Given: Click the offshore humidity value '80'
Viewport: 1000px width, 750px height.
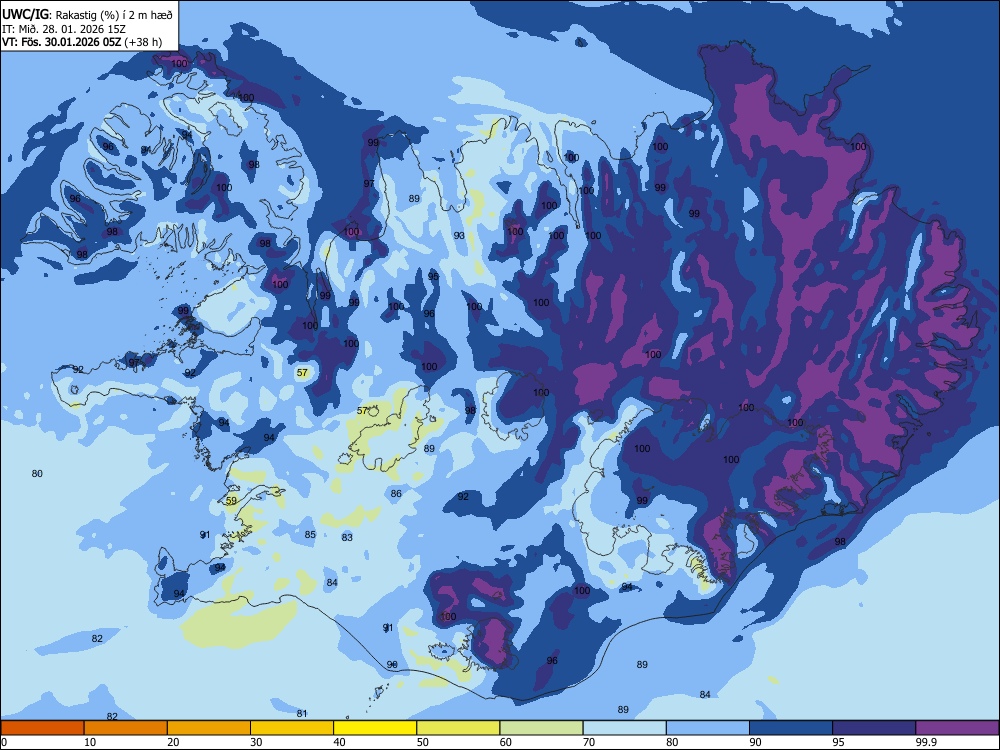Looking at the screenshot, I should click(37, 473).
